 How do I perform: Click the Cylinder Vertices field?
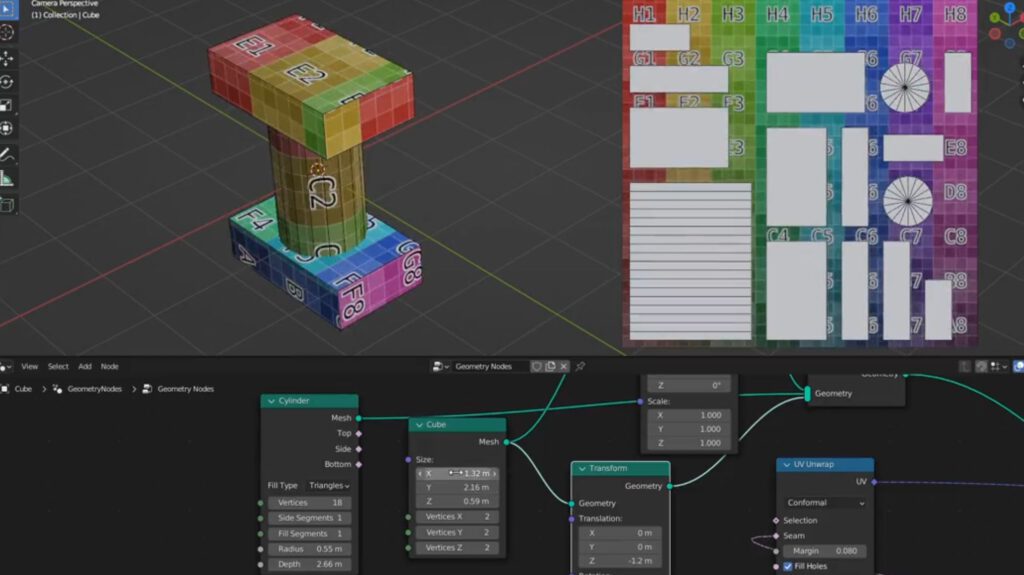(310, 502)
